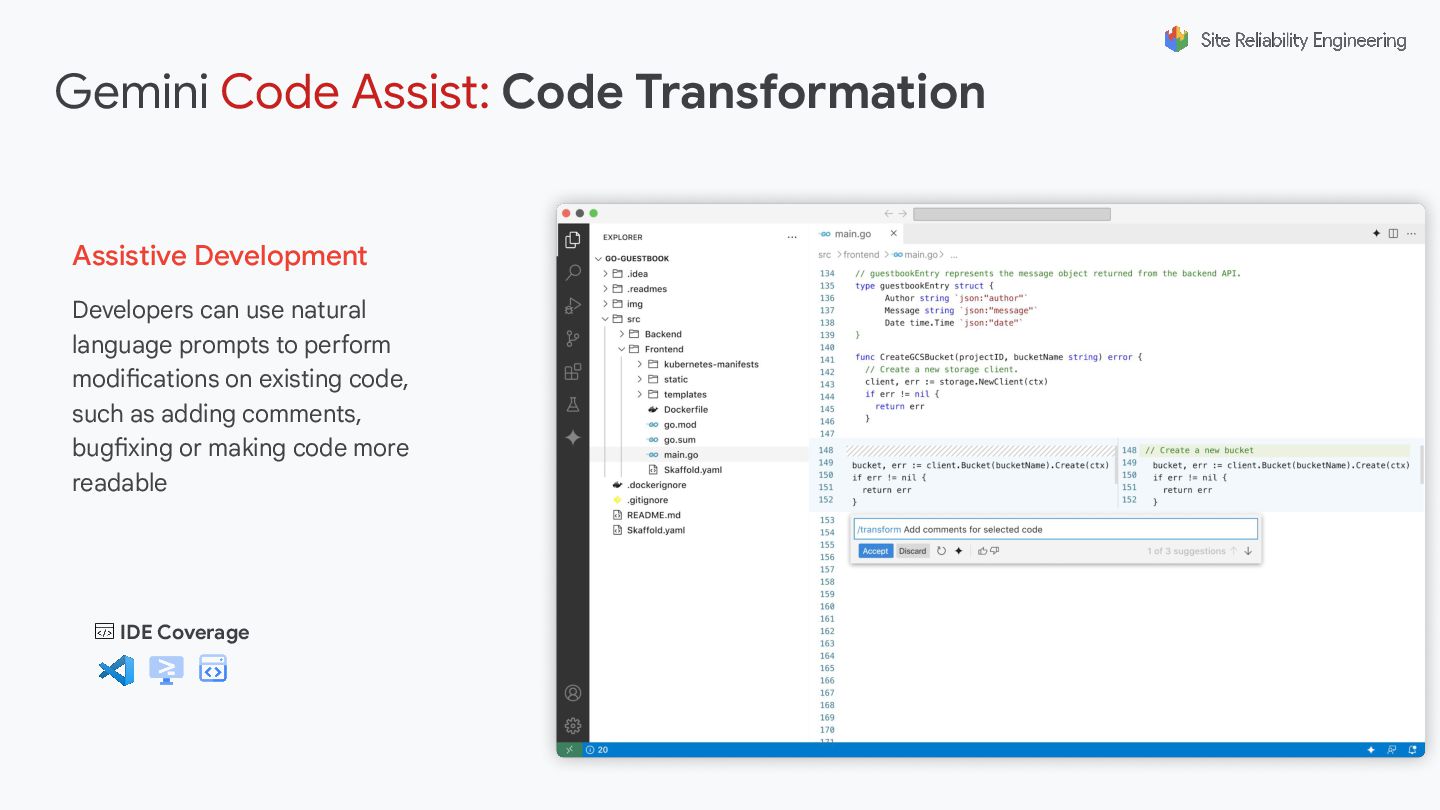
Task: Click src in the breadcrumb
Action: pyautogui.click(x=824, y=255)
